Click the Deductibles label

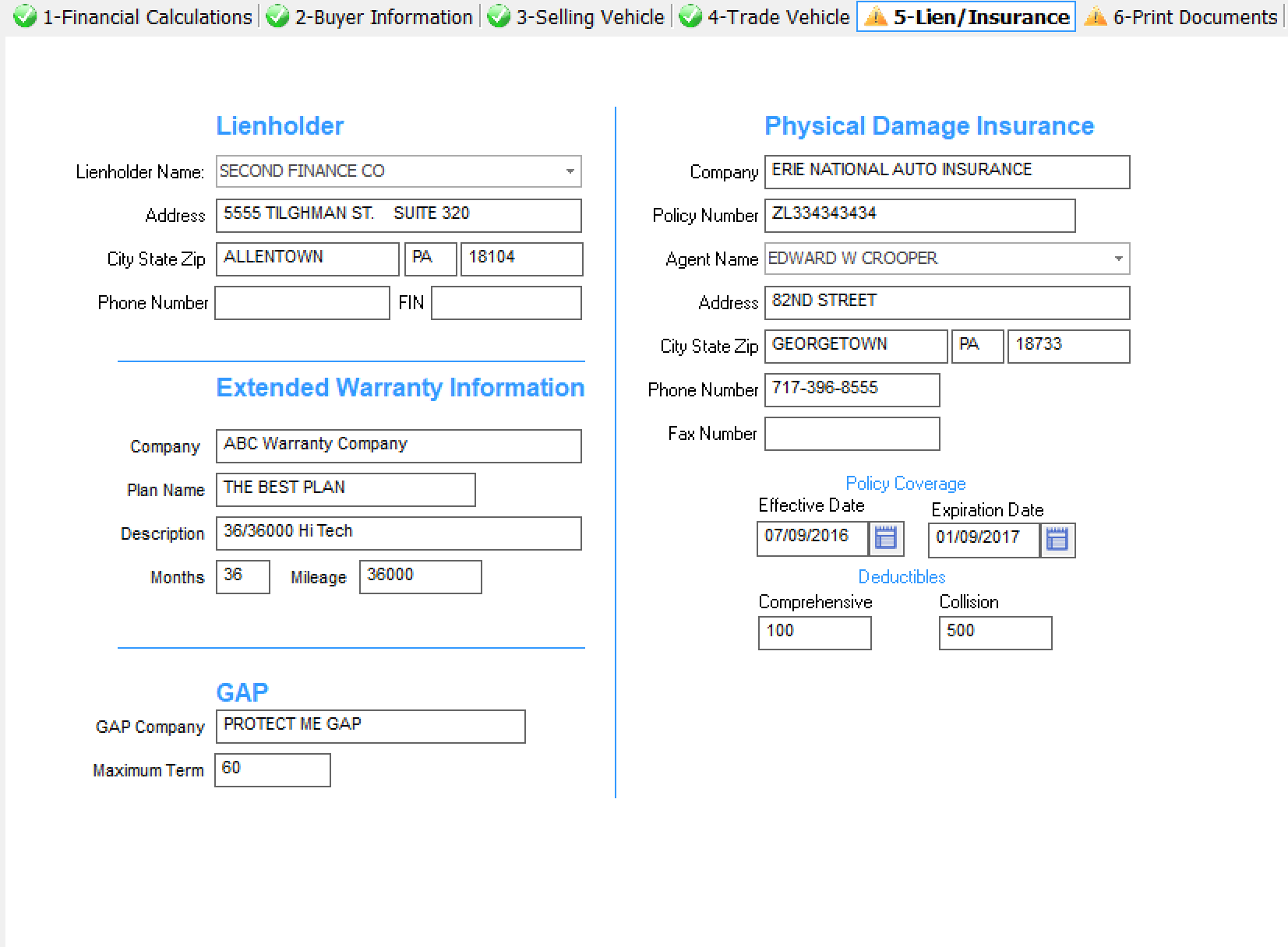pos(902,577)
